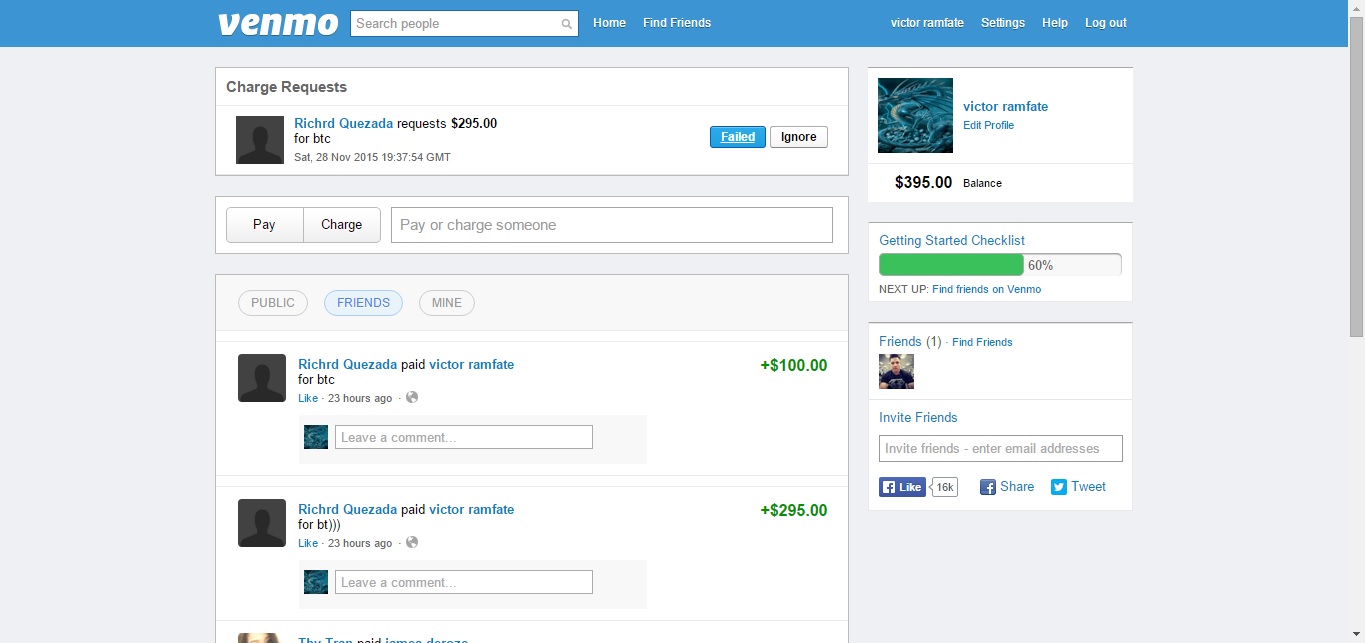This screenshot has height=643, width=1365.
Task: Click the Venmo logo
Action: [278, 23]
